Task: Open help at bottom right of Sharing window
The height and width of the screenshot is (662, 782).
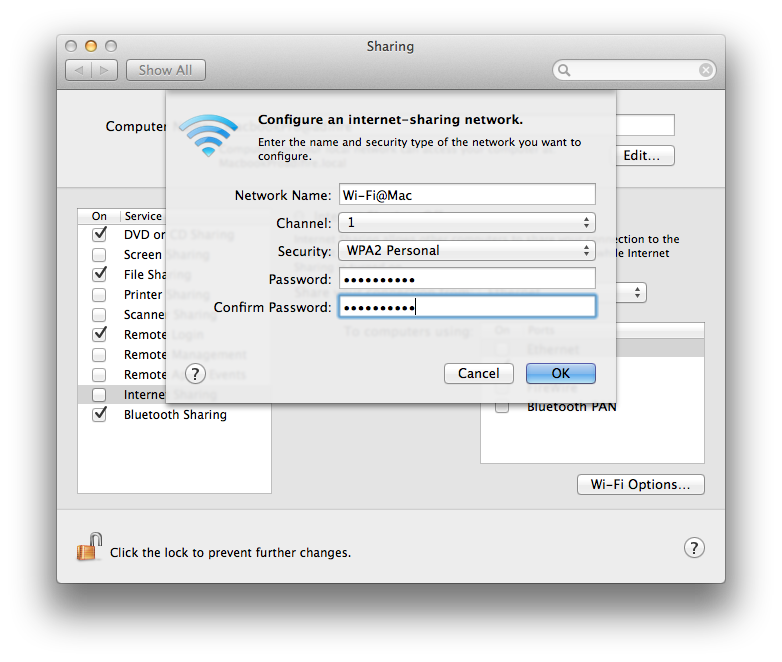Action: (x=694, y=548)
